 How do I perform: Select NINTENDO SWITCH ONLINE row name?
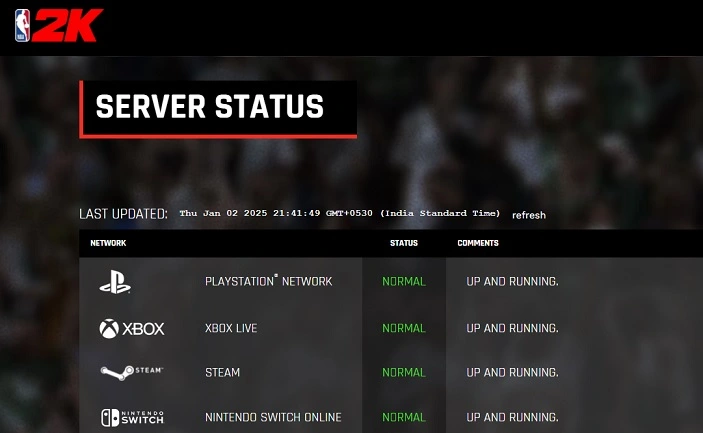[273, 417]
